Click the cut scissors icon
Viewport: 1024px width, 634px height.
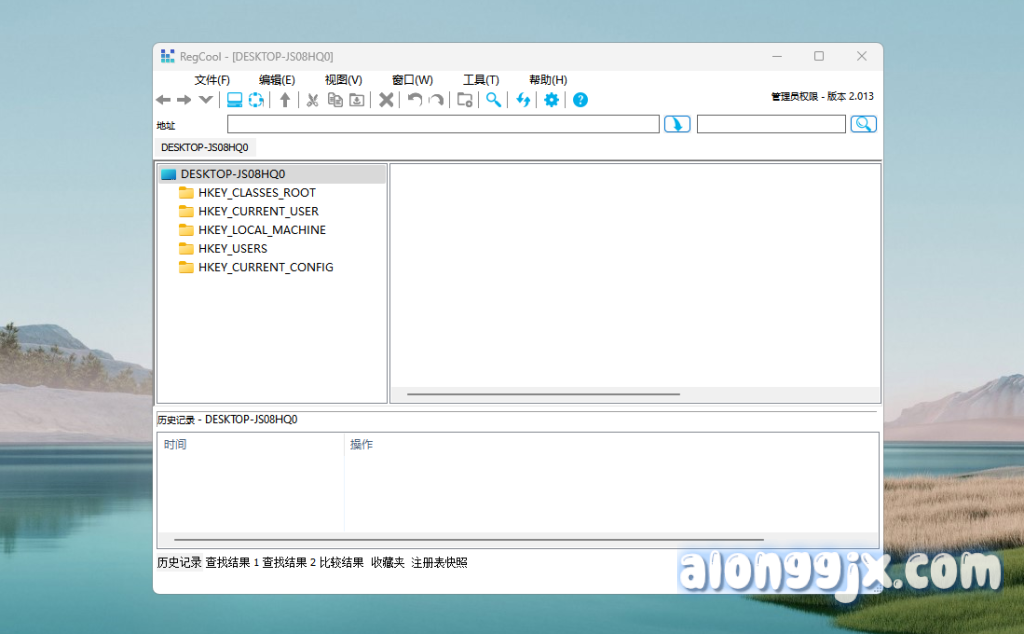[x=312, y=100]
